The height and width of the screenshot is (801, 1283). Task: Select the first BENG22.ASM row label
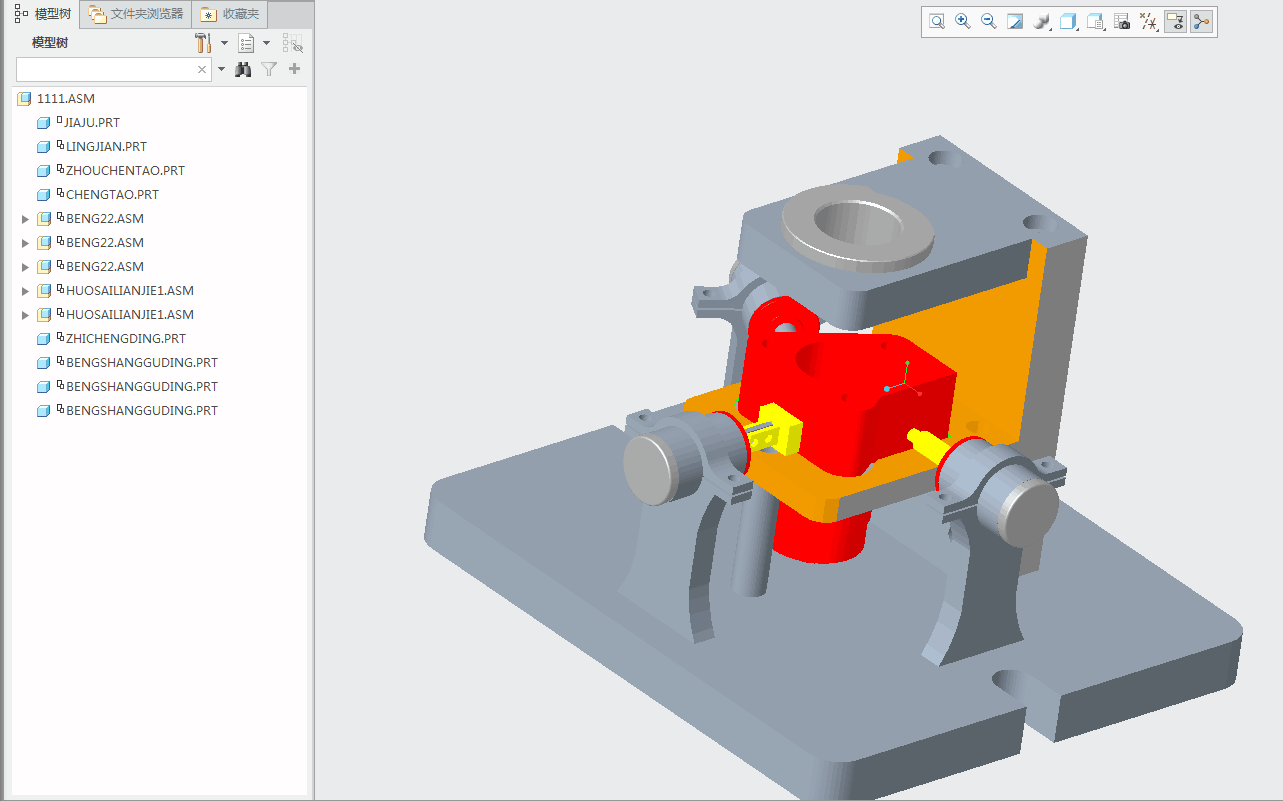pyautogui.click(x=105, y=219)
